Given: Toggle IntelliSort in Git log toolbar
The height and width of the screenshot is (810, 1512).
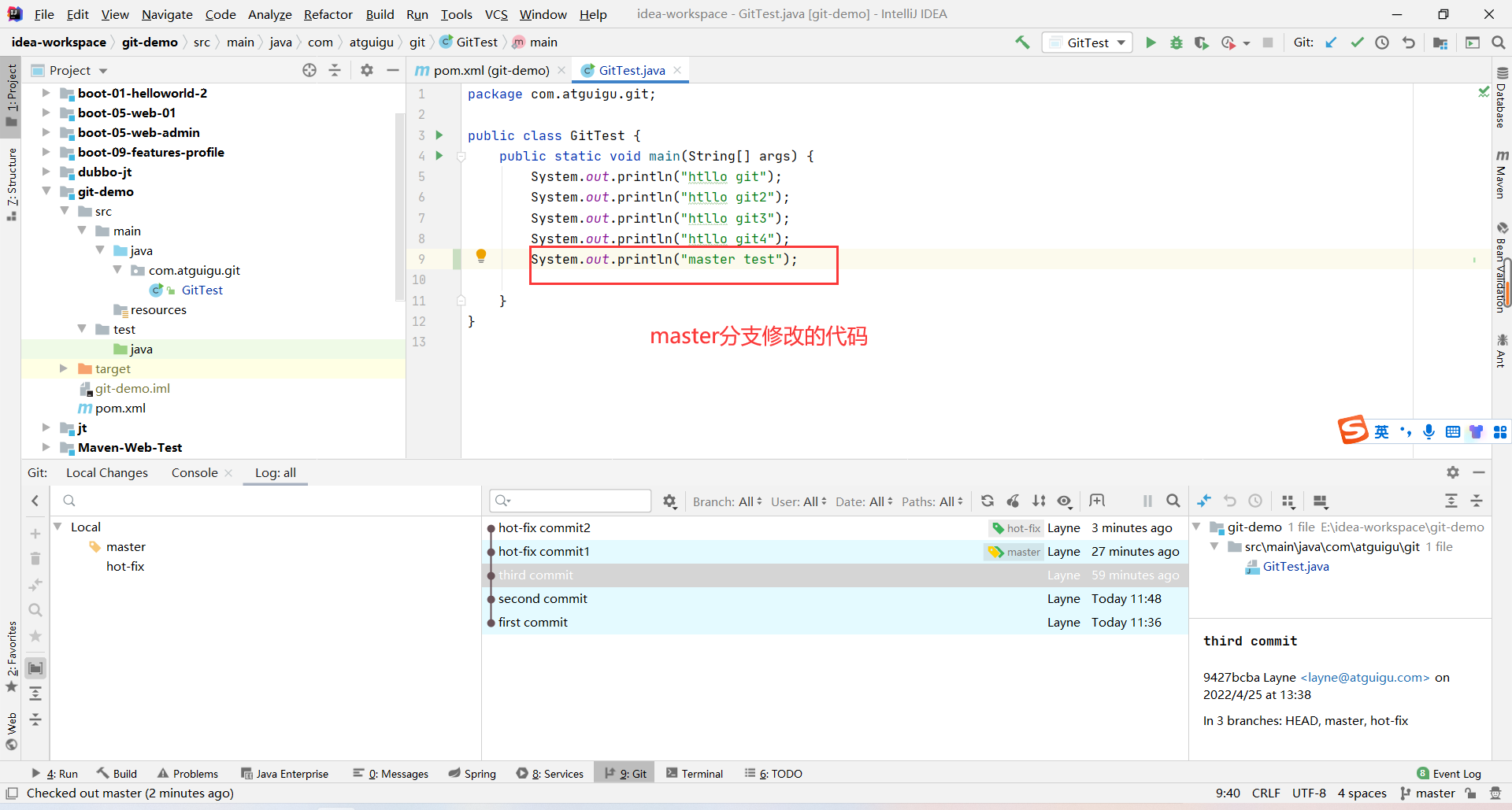Looking at the screenshot, I should [1039, 501].
